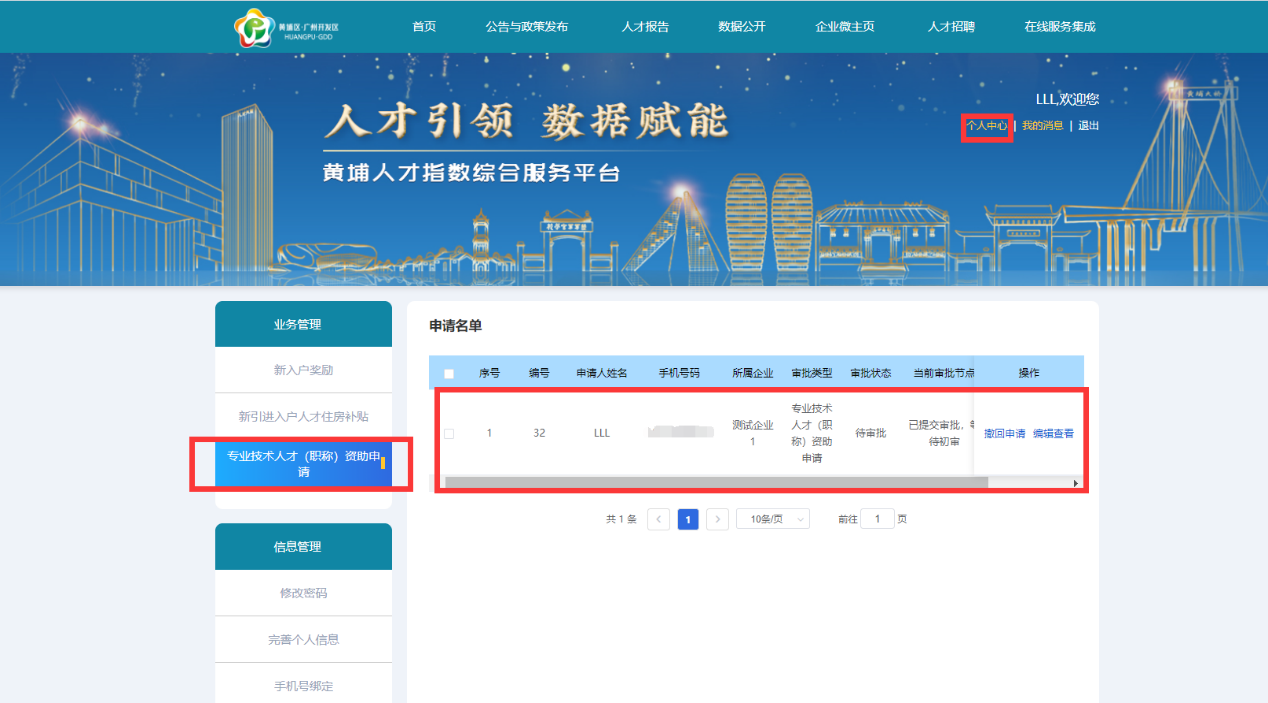The width and height of the screenshot is (1268, 703).
Task: Go to previous page arrow in pagination
Action: 658,519
